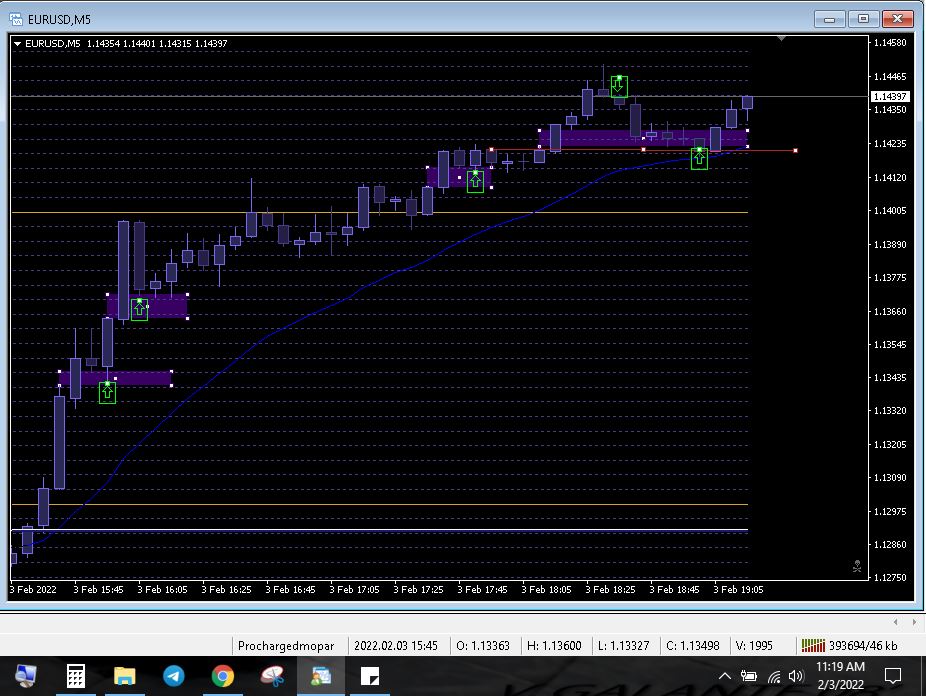
Task: Click the EURUSD,M5 chart window icon
Action: pos(16,19)
